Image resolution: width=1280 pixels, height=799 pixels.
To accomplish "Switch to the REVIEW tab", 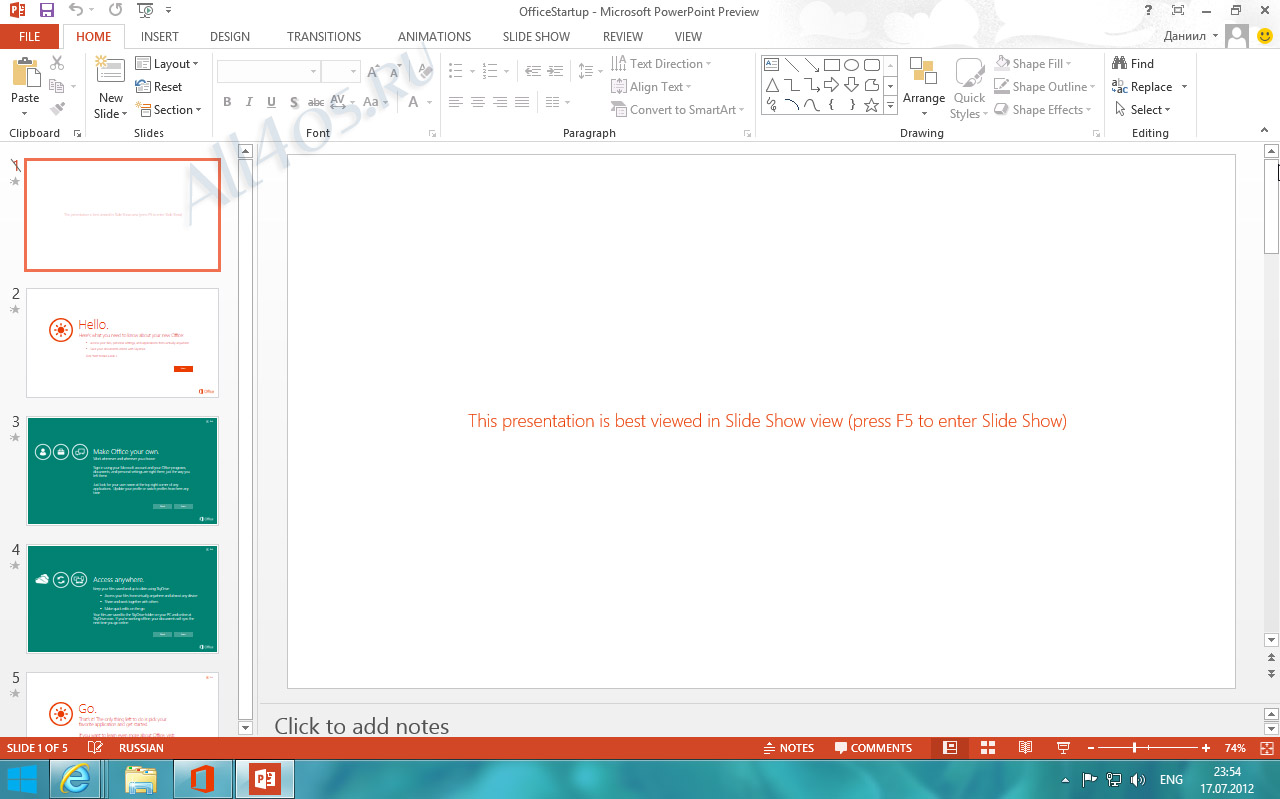I will tap(623, 37).
